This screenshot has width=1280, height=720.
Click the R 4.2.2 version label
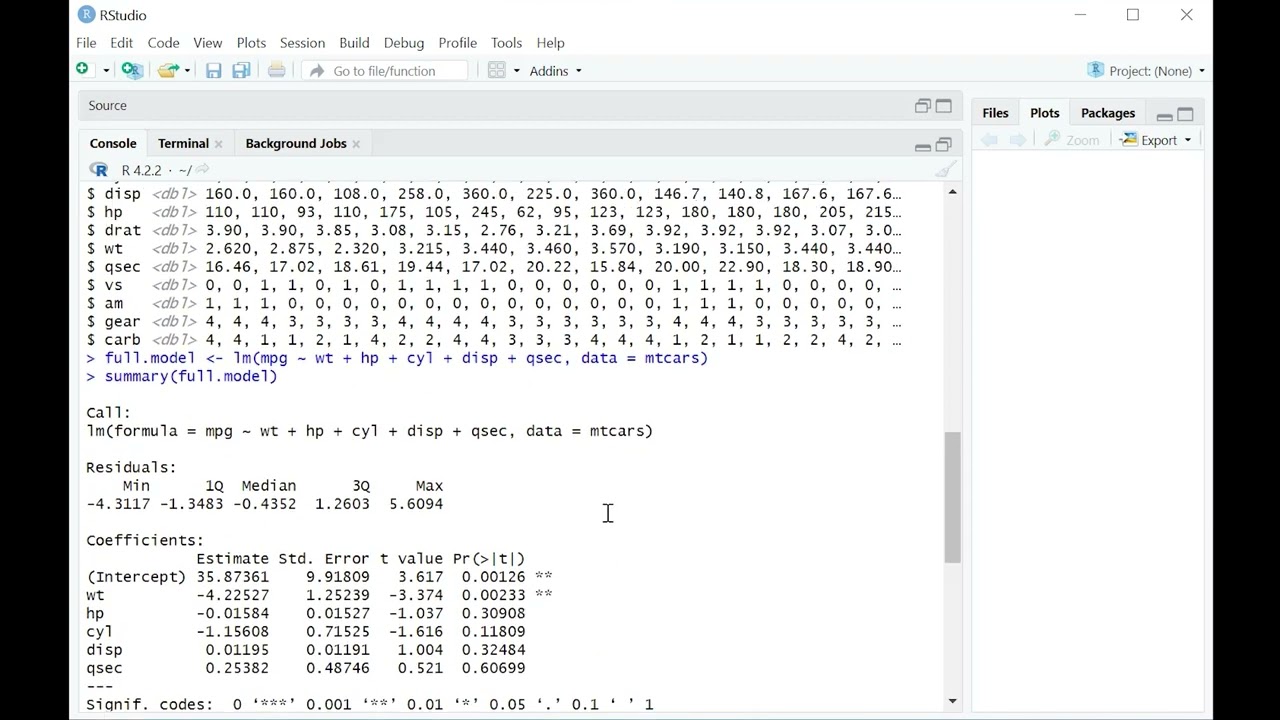click(x=141, y=171)
